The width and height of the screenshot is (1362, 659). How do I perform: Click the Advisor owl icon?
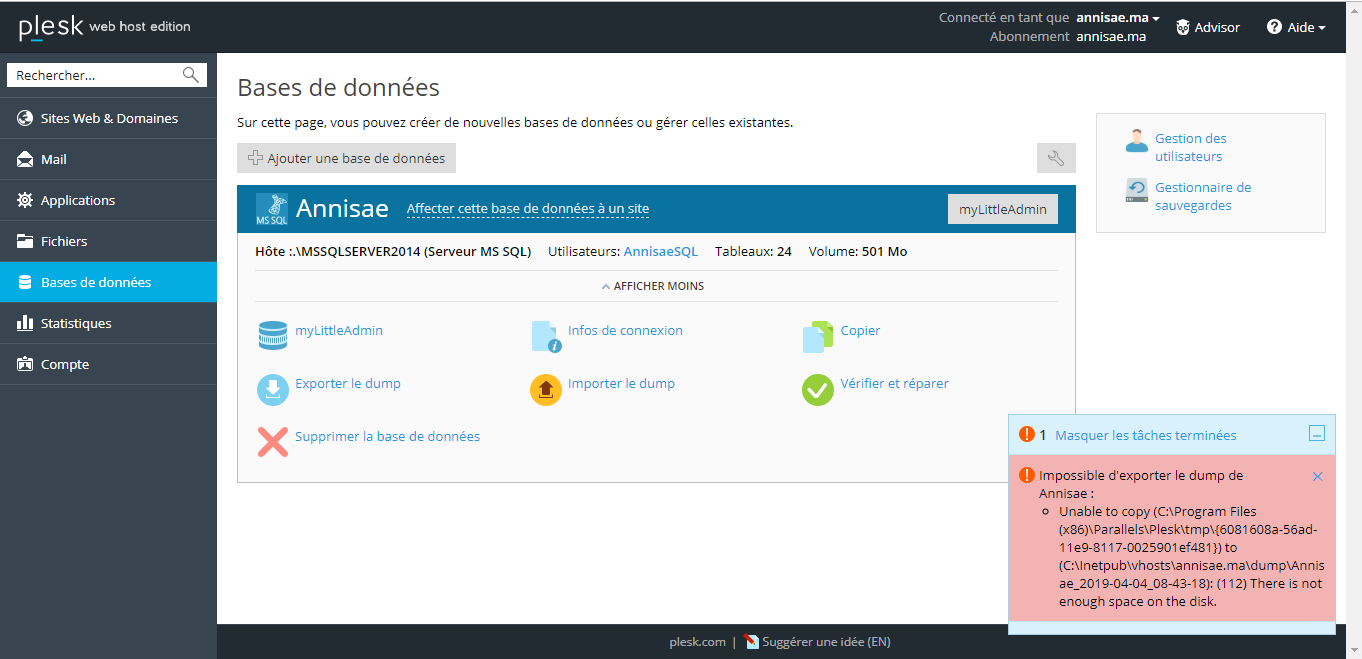click(1182, 27)
